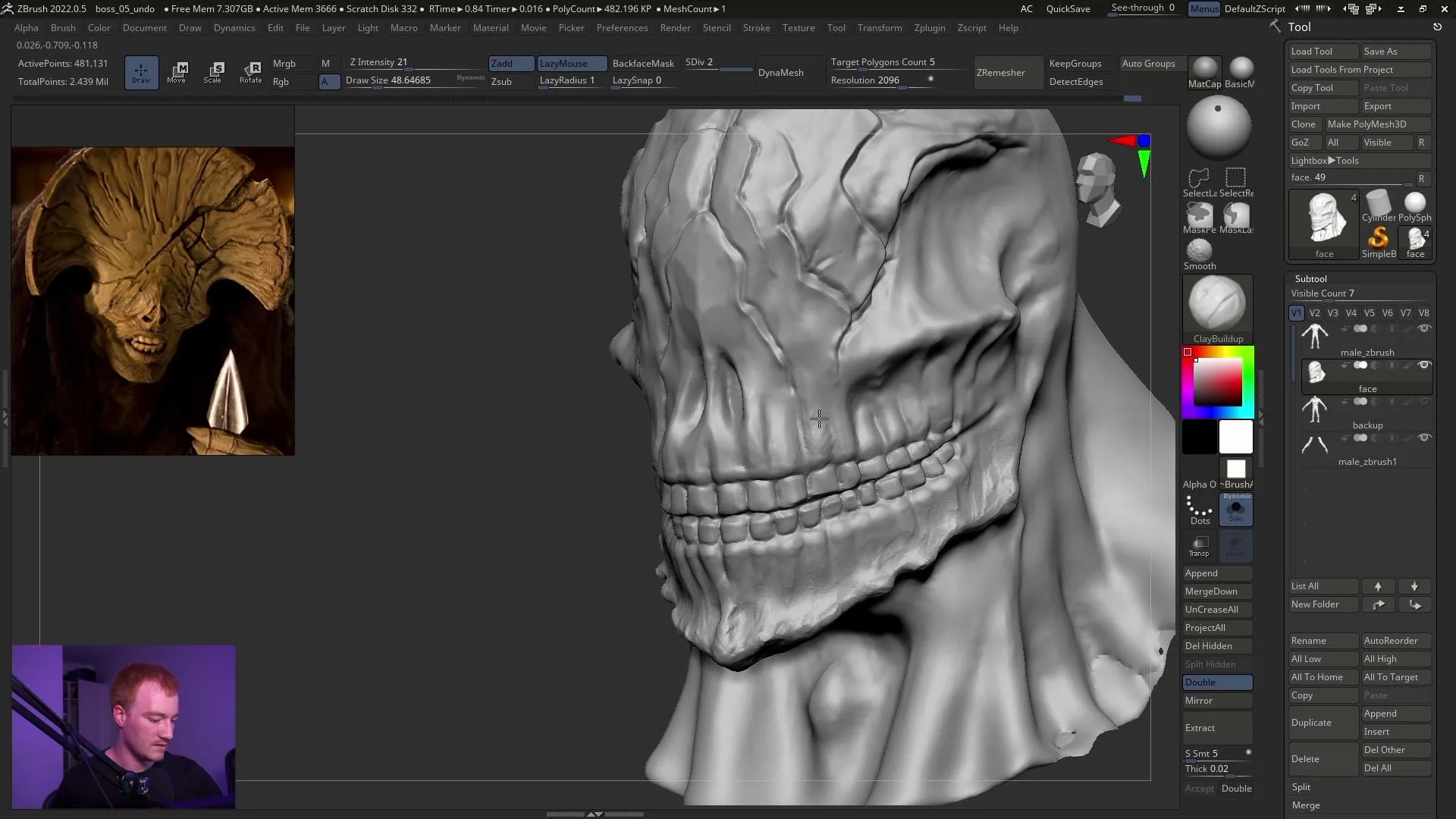This screenshot has height=819, width=1456.
Task: Enable Solo mode
Action: pos(1235,509)
